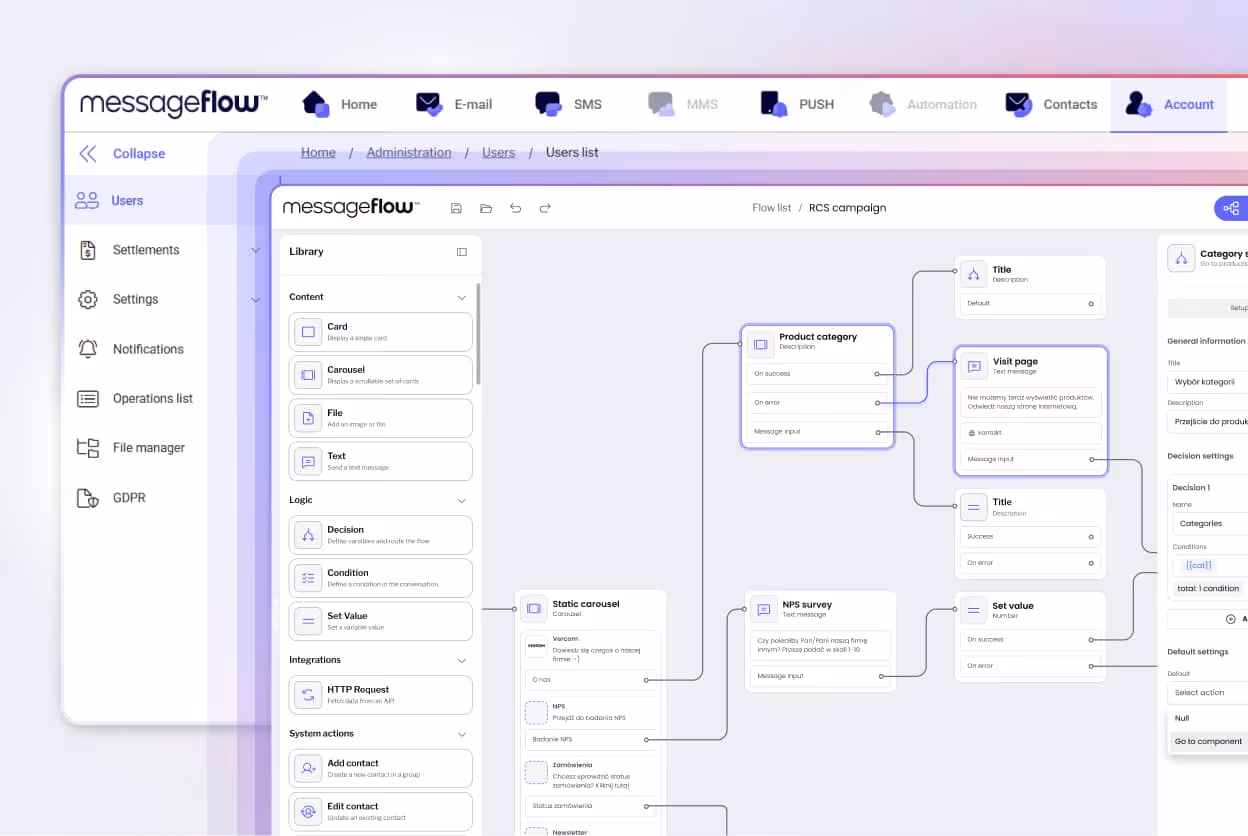Toggle the Library panel layout icon

[x=461, y=252]
